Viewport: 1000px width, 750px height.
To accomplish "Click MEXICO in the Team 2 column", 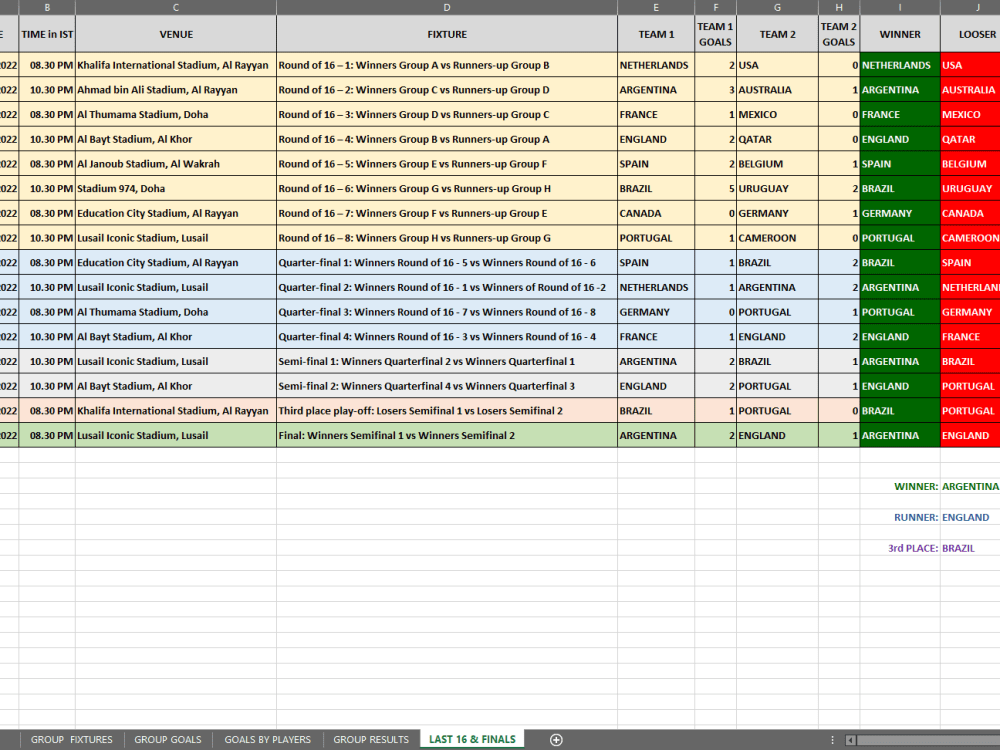I will (x=777, y=115).
